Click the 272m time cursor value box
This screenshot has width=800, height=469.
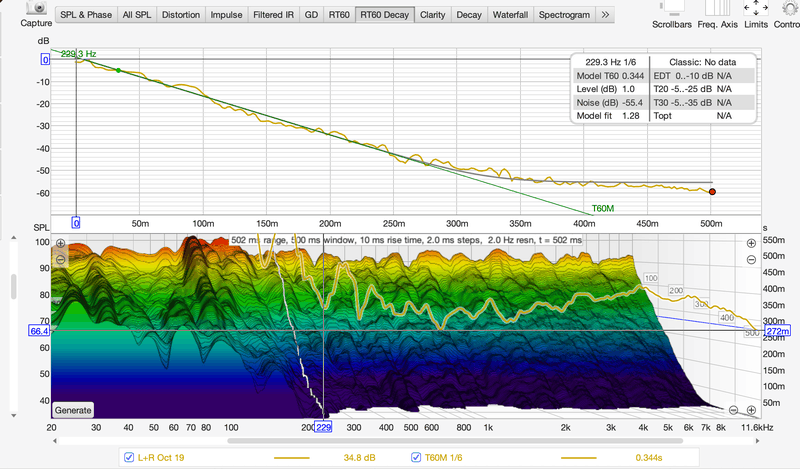coord(777,331)
